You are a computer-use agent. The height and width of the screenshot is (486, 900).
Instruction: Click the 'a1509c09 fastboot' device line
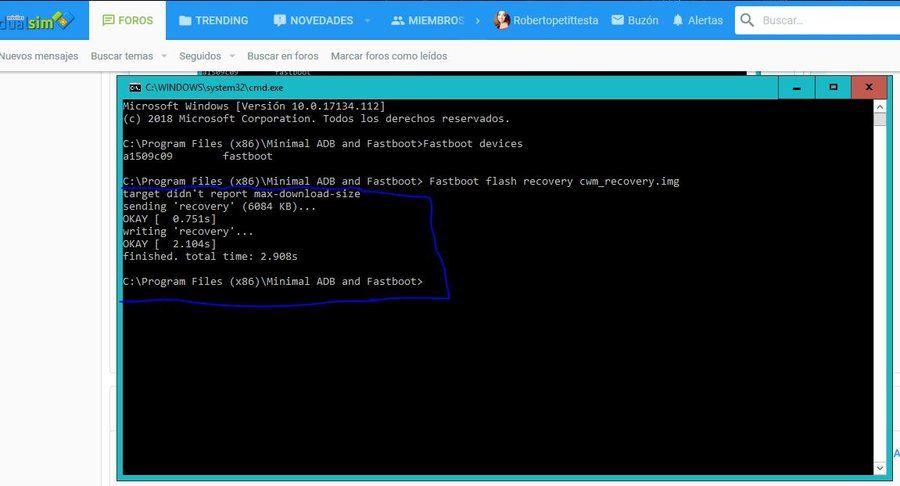click(x=197, y=156)
